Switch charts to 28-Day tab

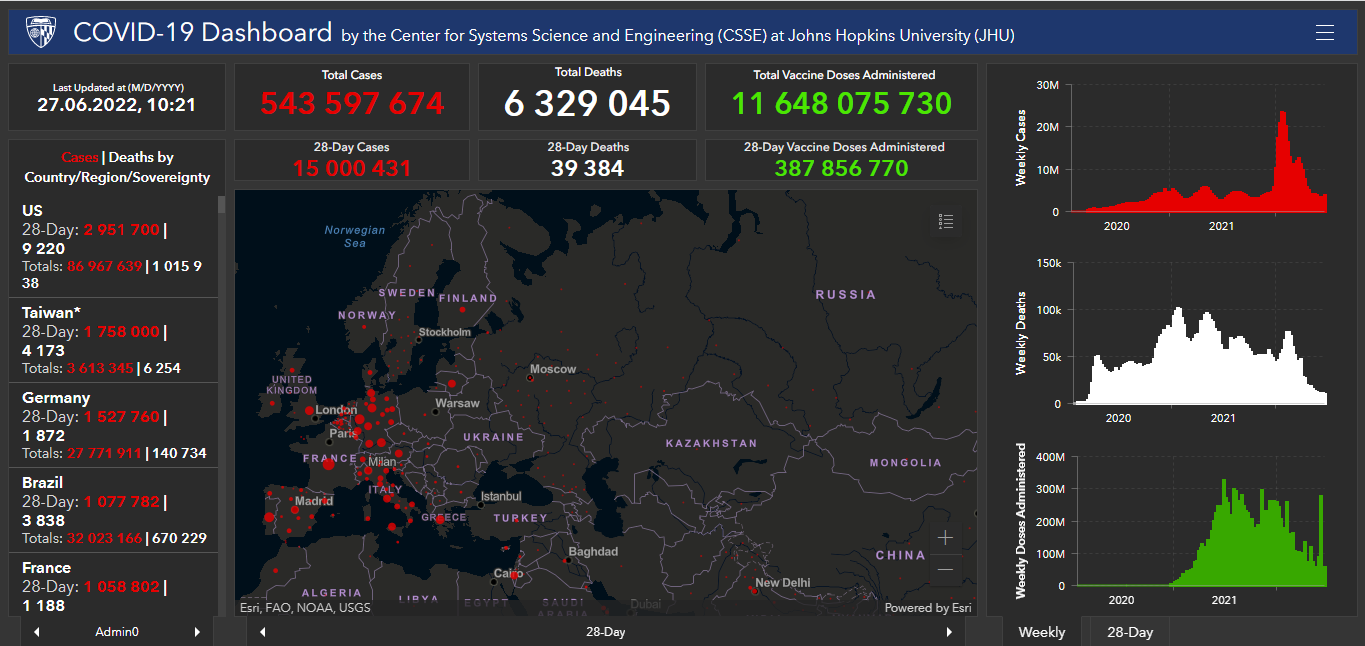tap(1129, 632)
